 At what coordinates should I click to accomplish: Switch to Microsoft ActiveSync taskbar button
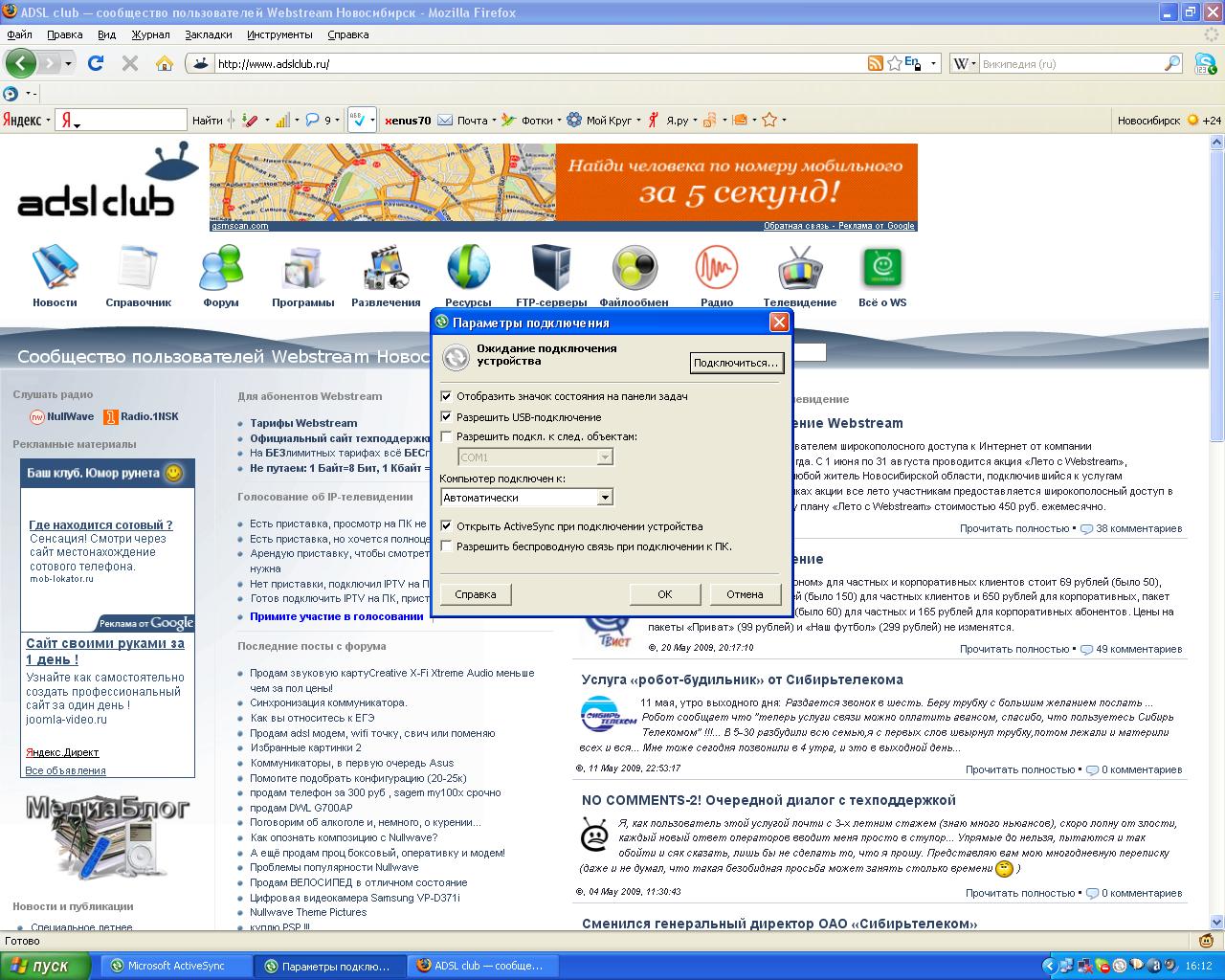pos(176,966)
